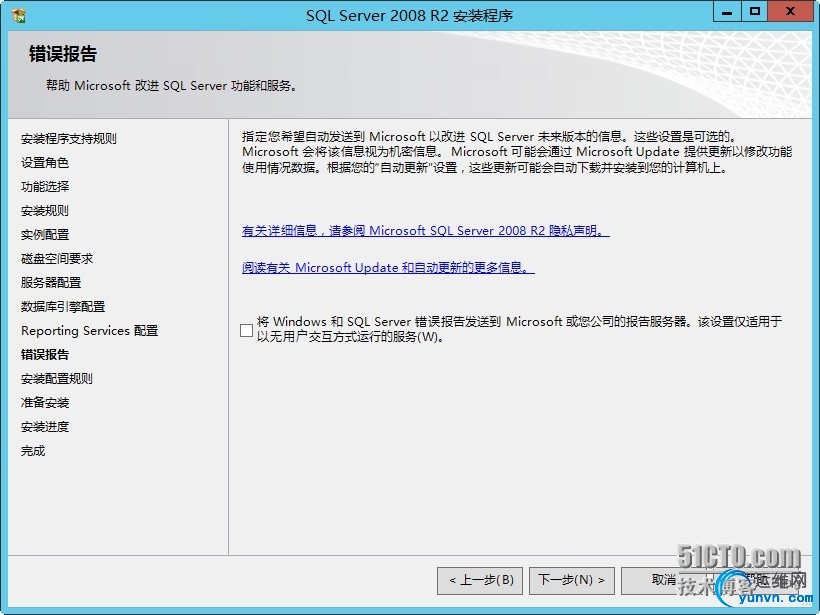Enable sending error reports to Microsoft checkbox
The height and width of the screenshot is (615, 820).
(x=246, y=330)
